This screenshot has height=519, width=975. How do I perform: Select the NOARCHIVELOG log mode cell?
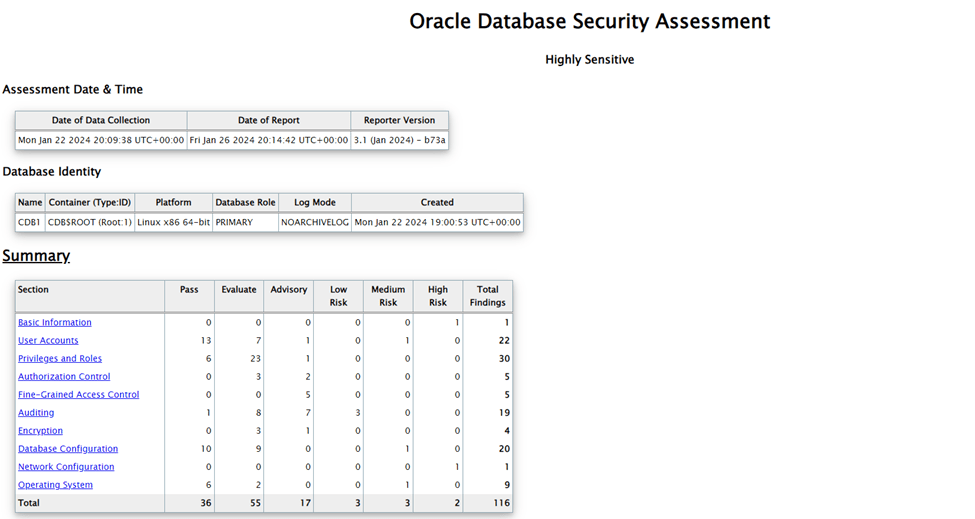pos(315,222)
